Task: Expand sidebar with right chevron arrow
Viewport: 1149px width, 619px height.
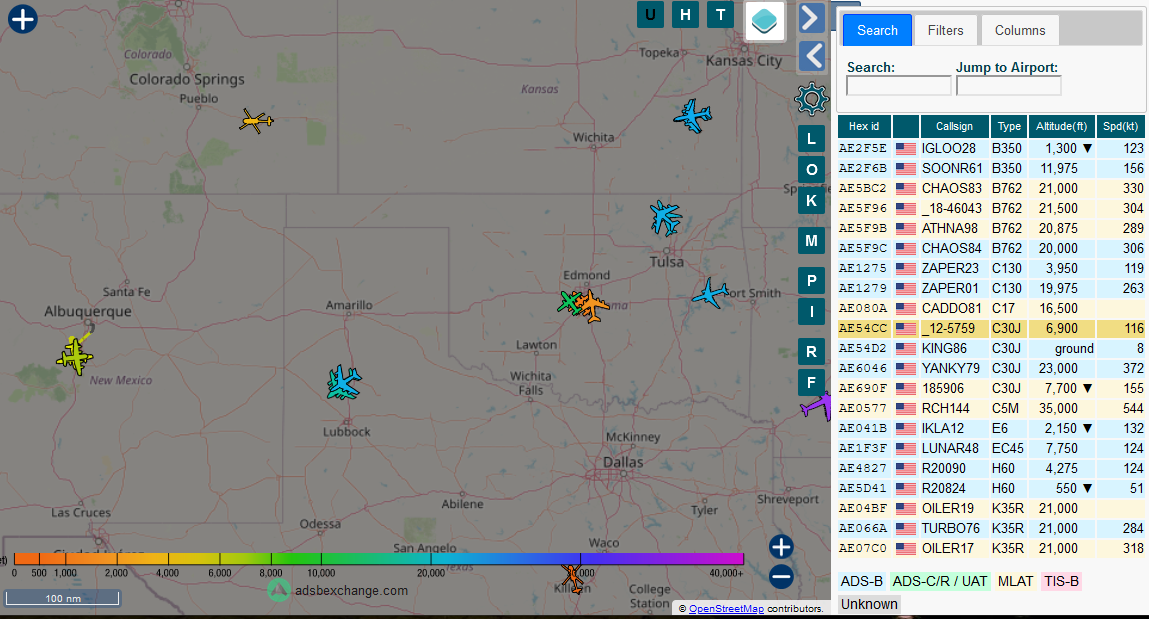Action: point(811,18)
